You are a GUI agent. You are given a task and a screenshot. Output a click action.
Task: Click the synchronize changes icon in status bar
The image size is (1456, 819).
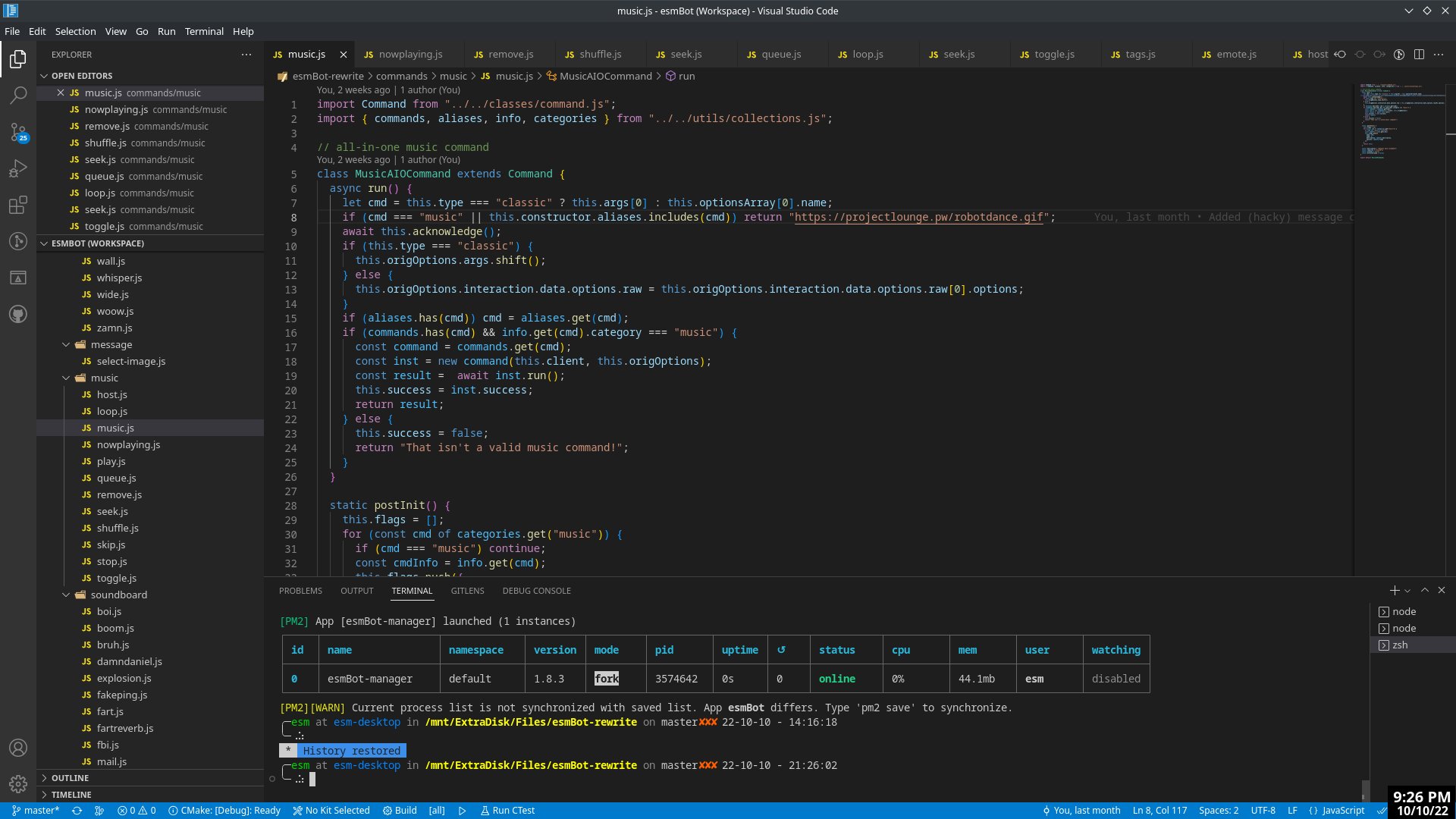click(77, 811)
